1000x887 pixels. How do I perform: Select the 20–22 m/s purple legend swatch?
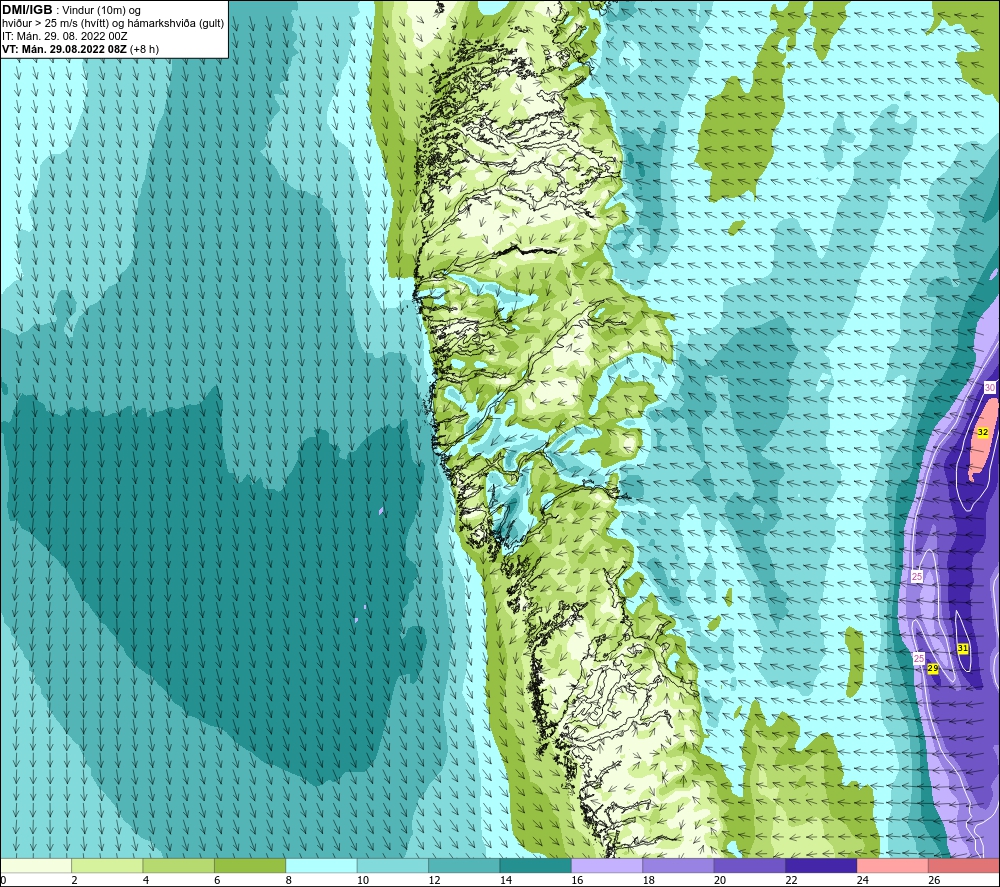pyautogui.click(x=750, y=865)
